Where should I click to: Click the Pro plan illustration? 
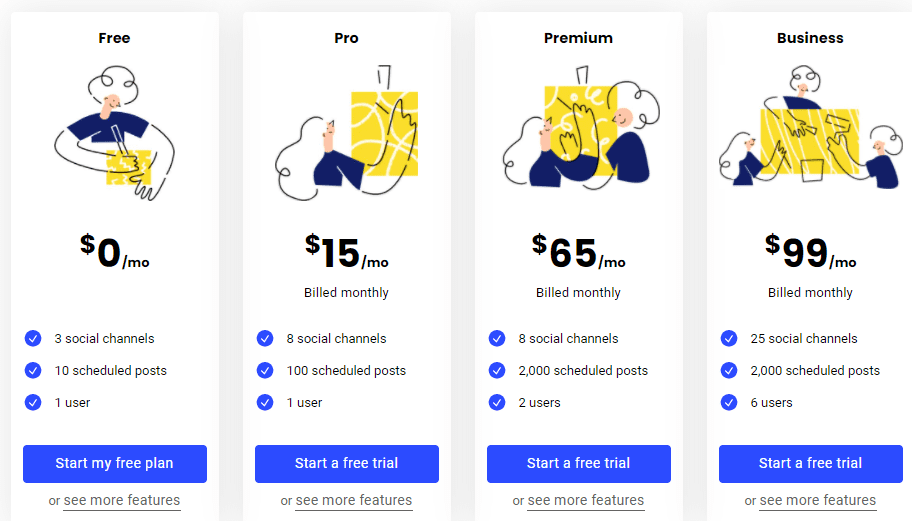pos(347,133)
